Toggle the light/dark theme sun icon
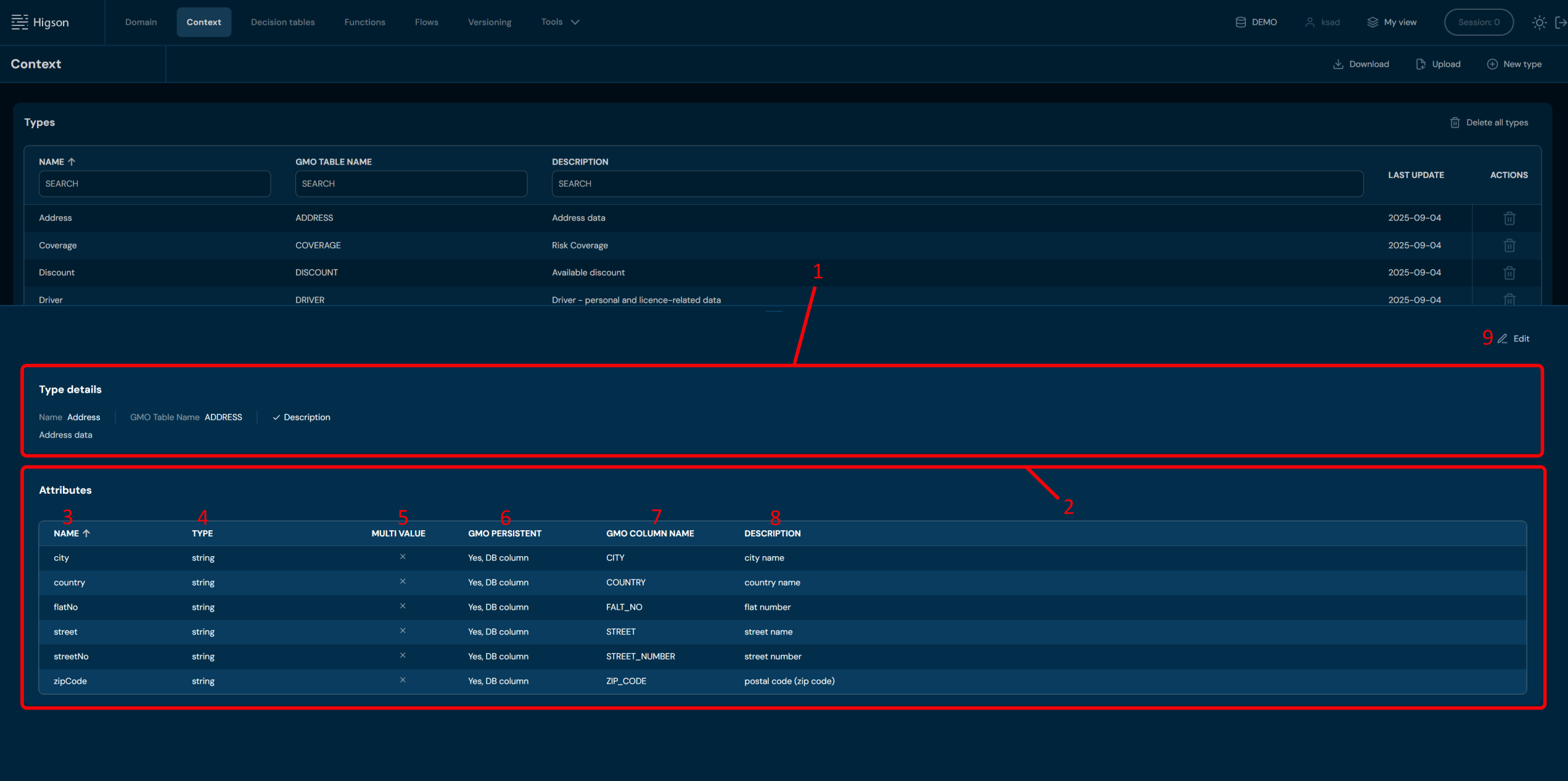This screenshot has width=1568, height=781. (x=1539, y=22)
